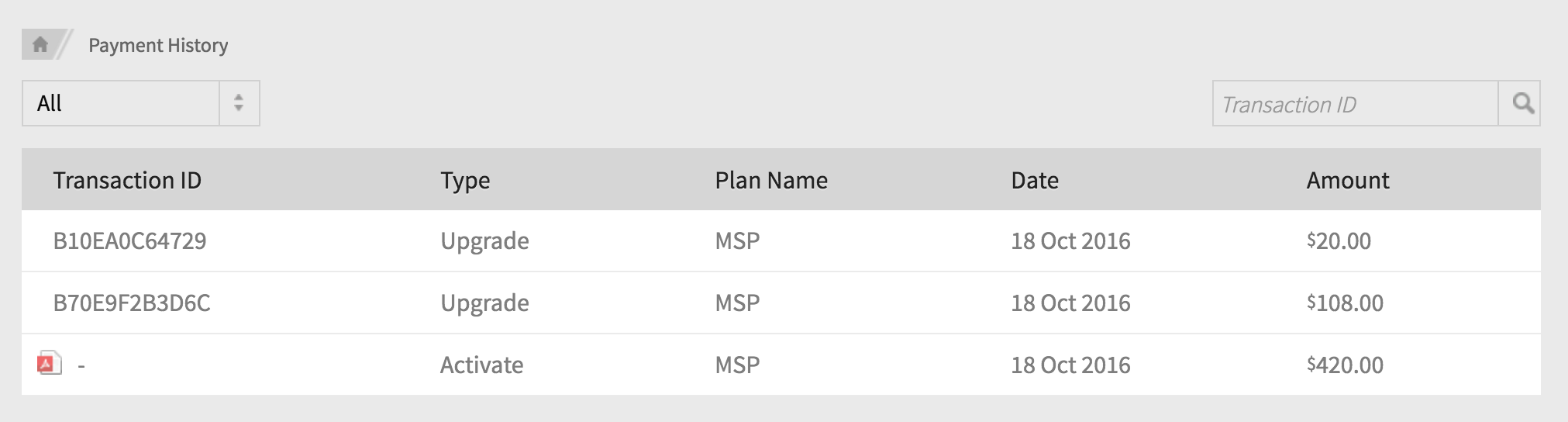Sort by the Date column header
This screenshot has width=1568, height=422.
point(1035,181)
